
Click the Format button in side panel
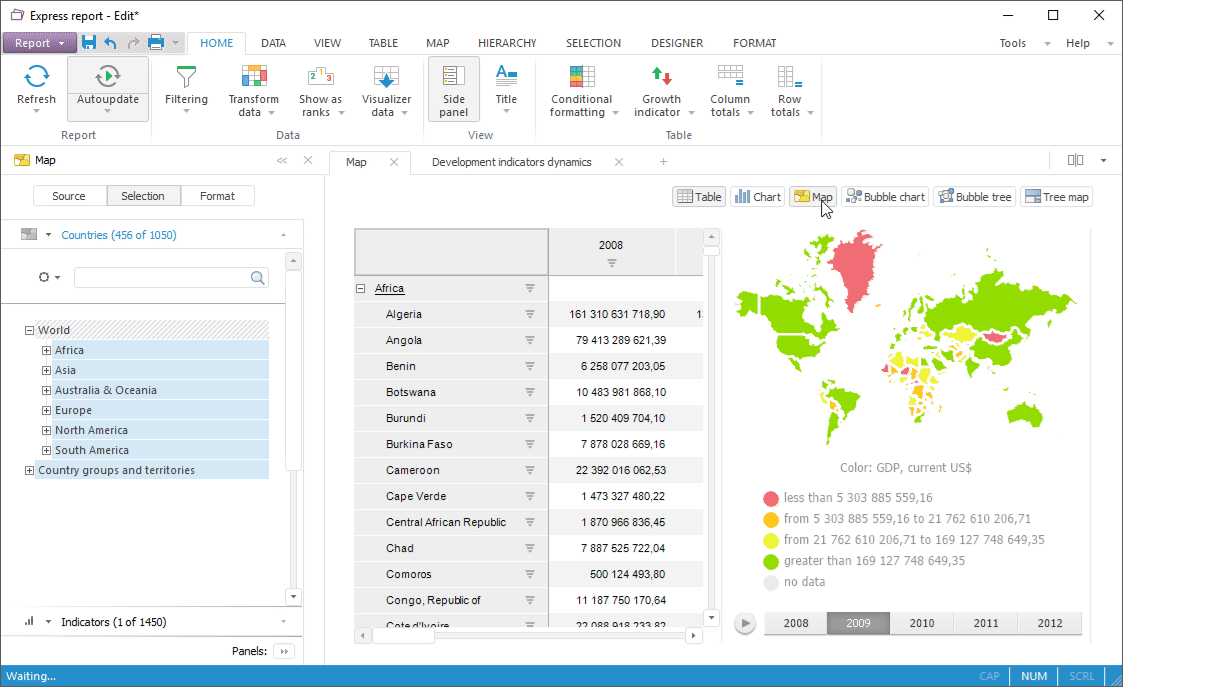(217, 196)
